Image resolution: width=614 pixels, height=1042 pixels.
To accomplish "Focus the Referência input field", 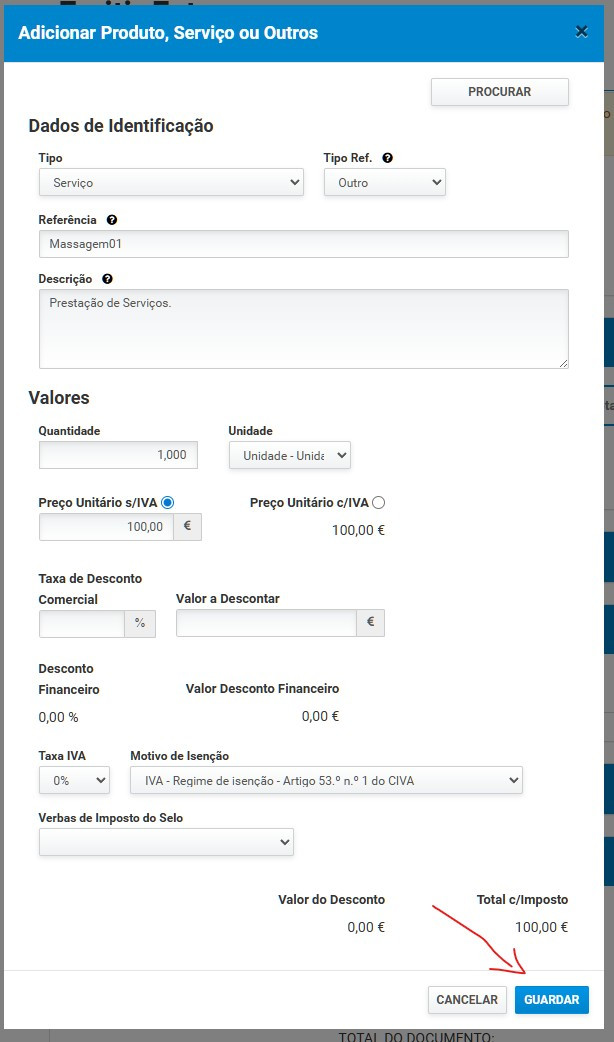I will coord(303,244).
